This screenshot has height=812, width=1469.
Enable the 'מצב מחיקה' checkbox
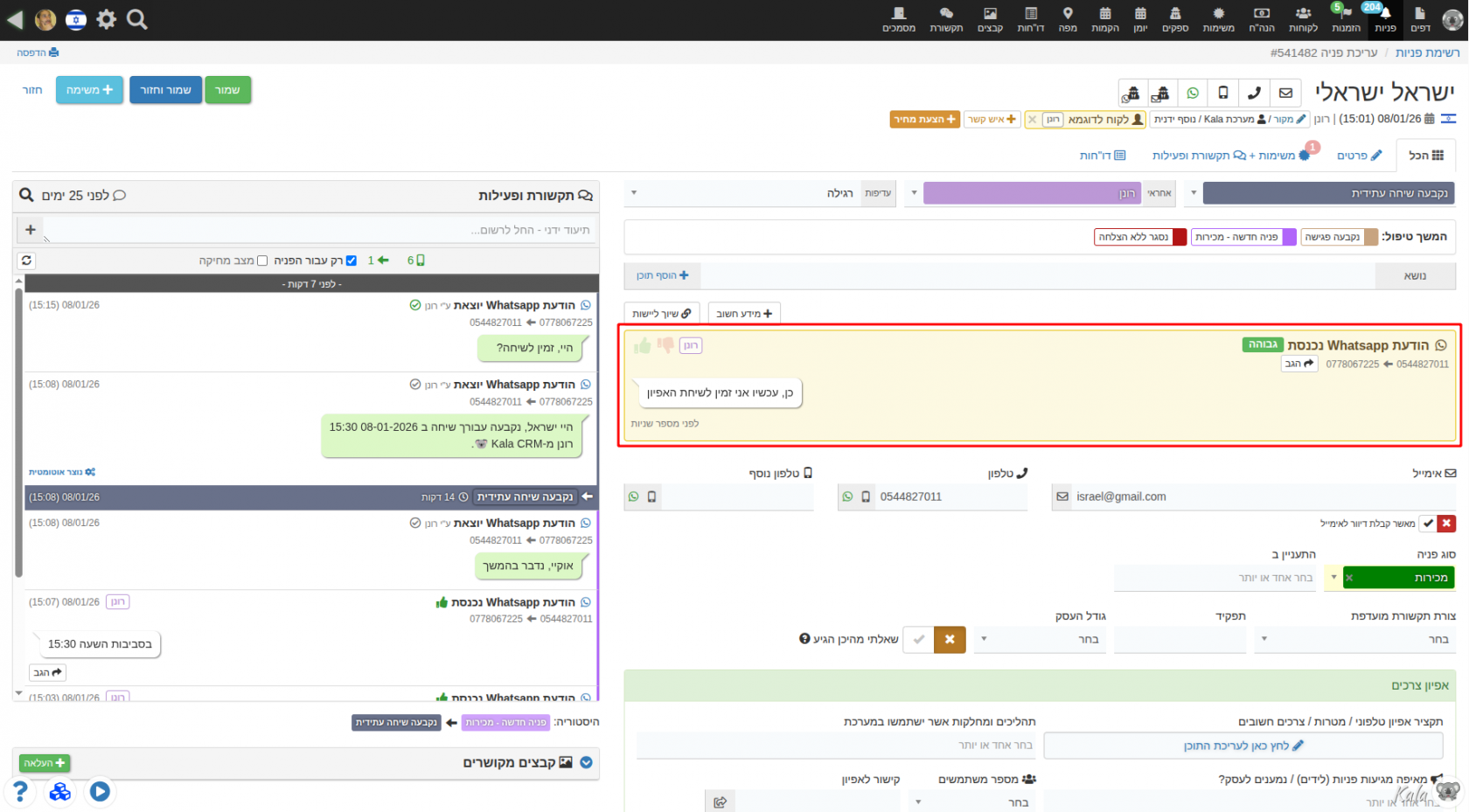pyautogui.click(x=262, y=260)
